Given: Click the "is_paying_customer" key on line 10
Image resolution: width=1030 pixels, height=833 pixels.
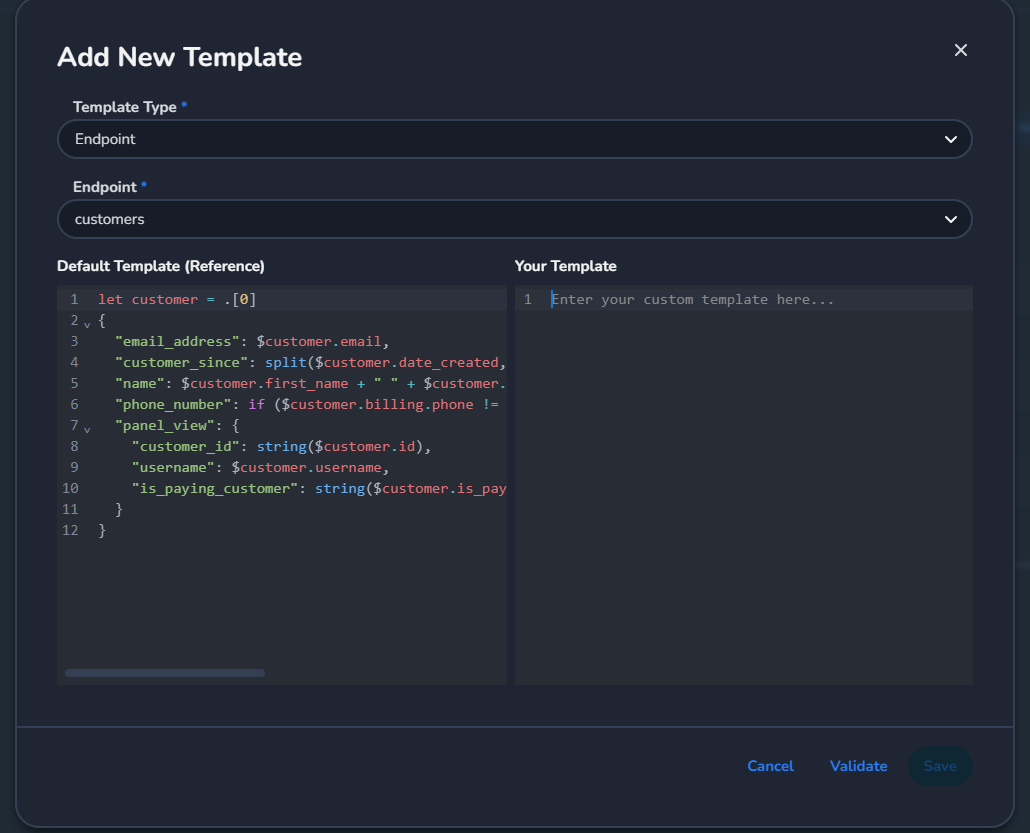Looking at the screenshot, I should click(x=214, y=489).
